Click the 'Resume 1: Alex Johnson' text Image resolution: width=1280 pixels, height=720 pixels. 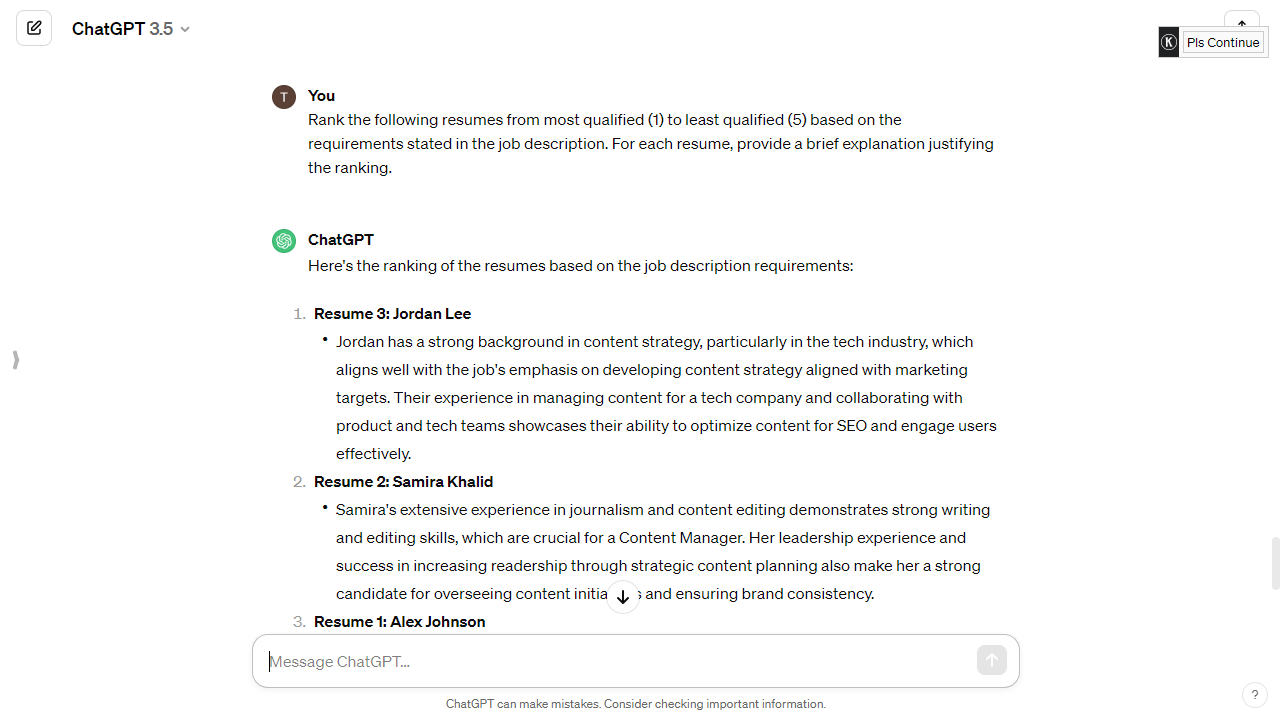pos(399,621)
